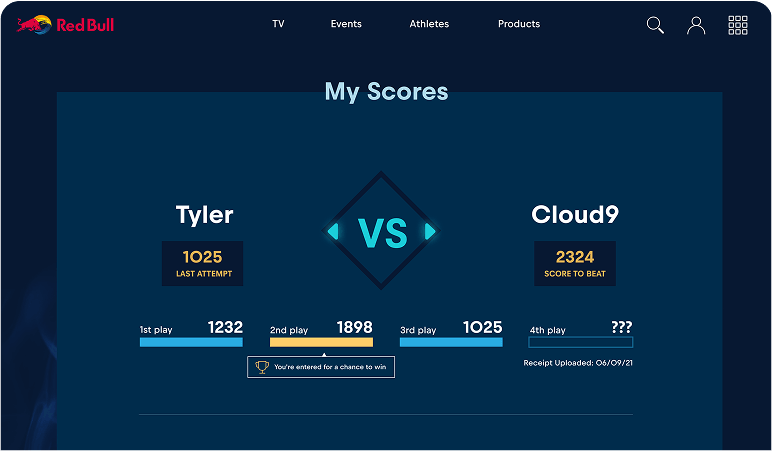Click the 1025 Last Attempt box
This screenshot has width=772, height=451.
coord(202,263)
